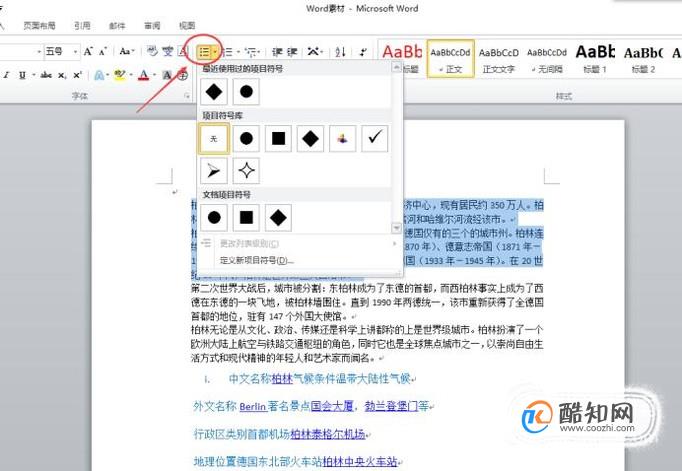Click the yellow text highlight color button
Screen dimensions: 682x471
(x=120, y=75)
